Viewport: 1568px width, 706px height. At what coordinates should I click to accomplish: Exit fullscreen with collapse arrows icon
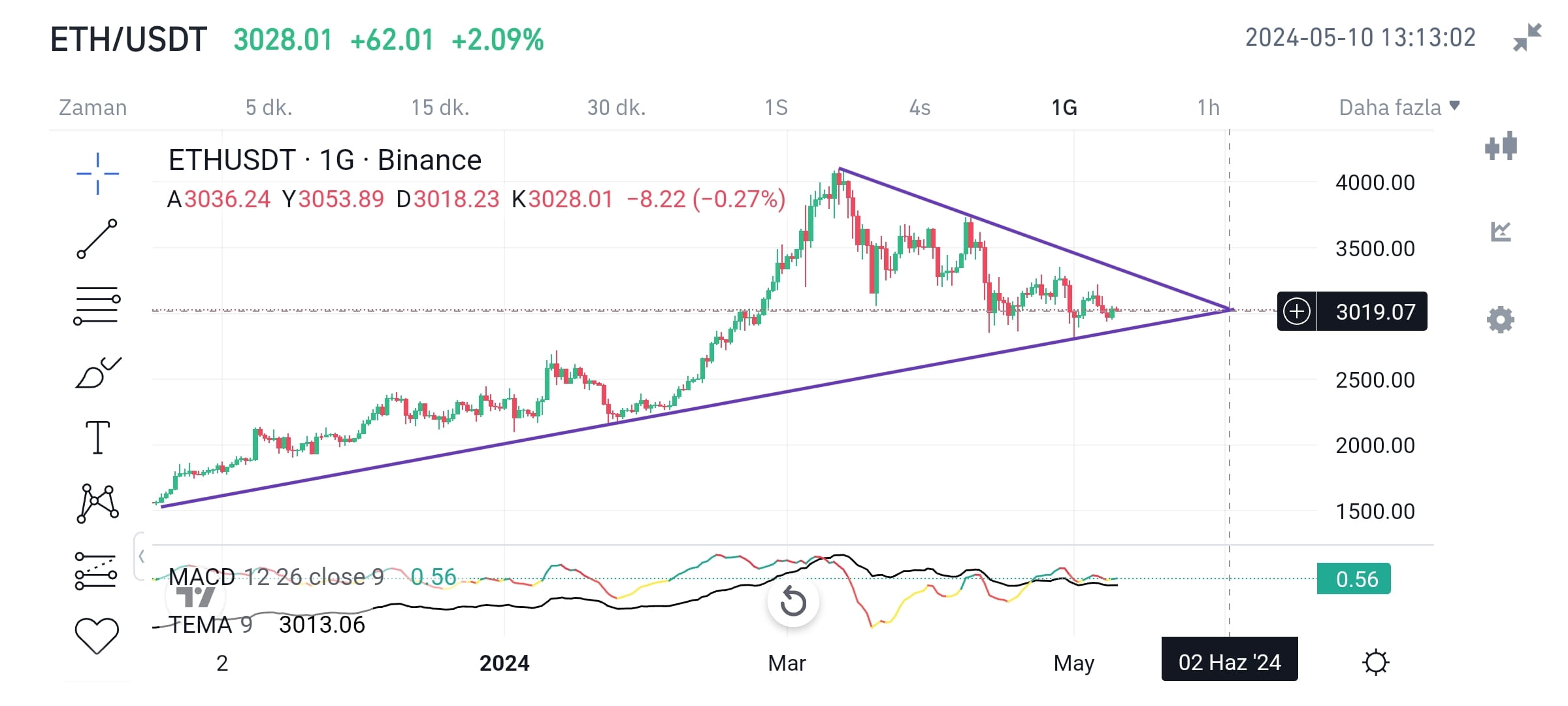point(1527,37)
